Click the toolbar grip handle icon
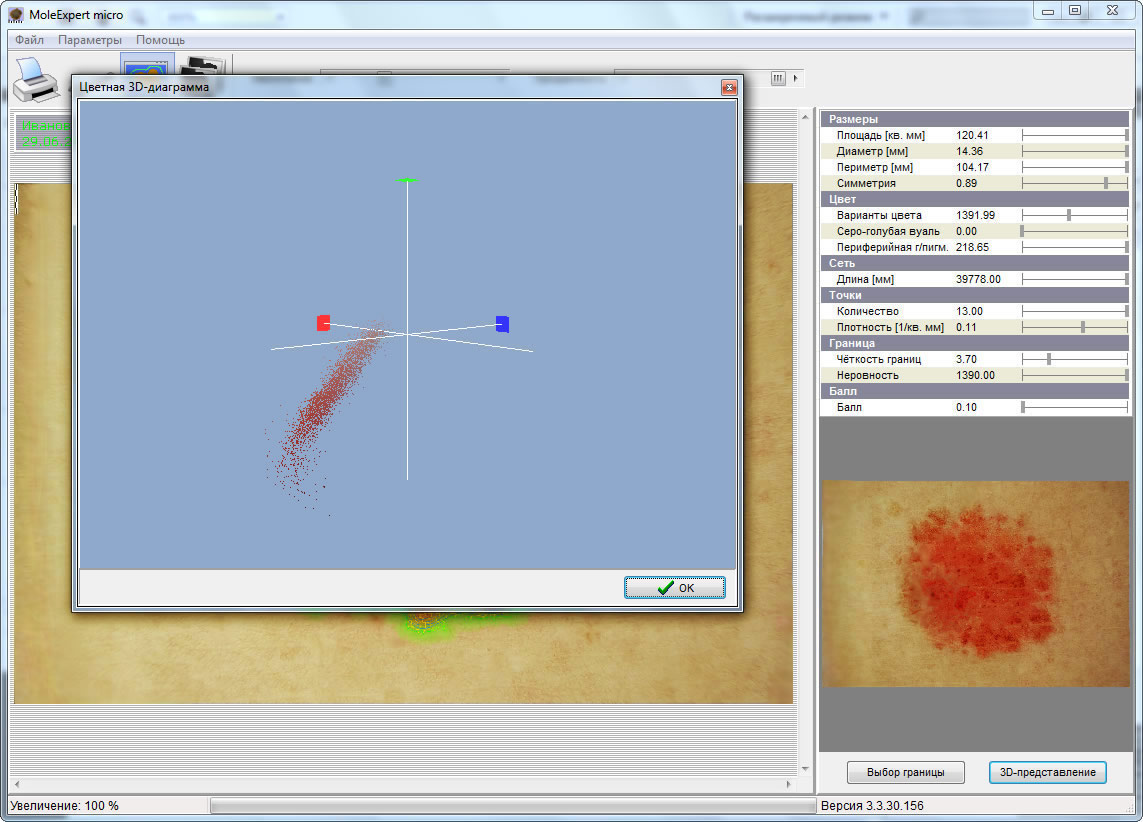This screenshot has height=822, width=1143. 778,79
